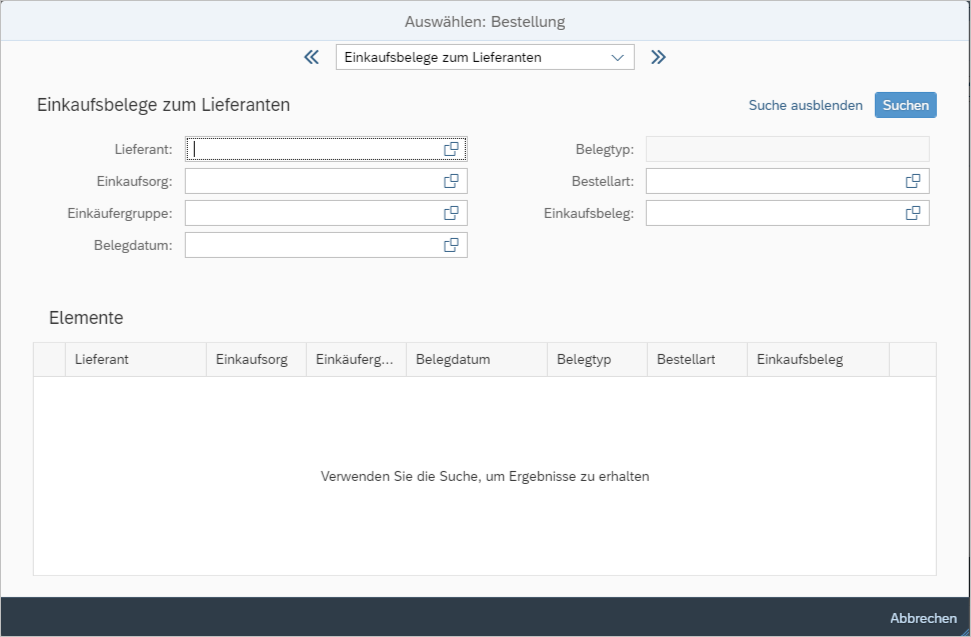Image resolution: width=971 pixels, height=637 pixels.
Task: Open value help icon for Einkäufergruppe field
Action: pyautogui.click(x=451, y=213)
